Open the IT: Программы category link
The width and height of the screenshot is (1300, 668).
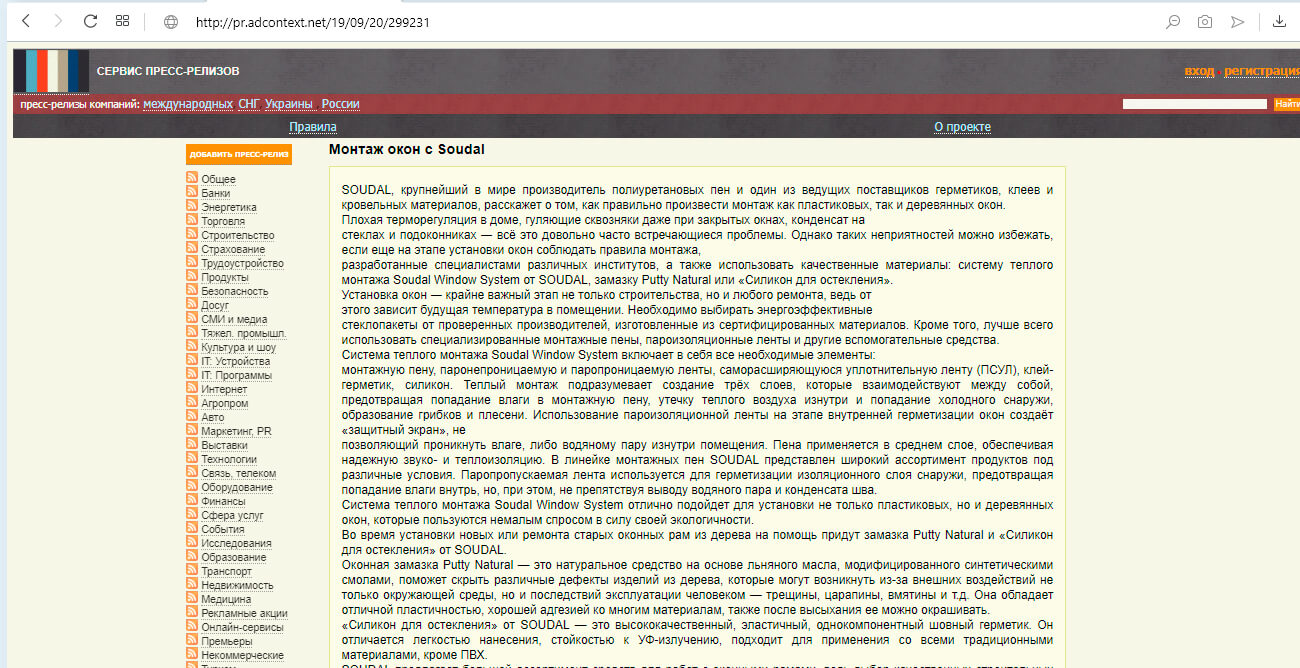pos(236,376)
